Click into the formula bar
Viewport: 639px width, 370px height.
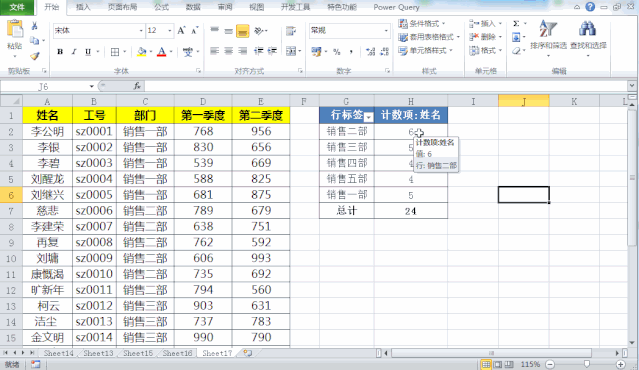386,86
